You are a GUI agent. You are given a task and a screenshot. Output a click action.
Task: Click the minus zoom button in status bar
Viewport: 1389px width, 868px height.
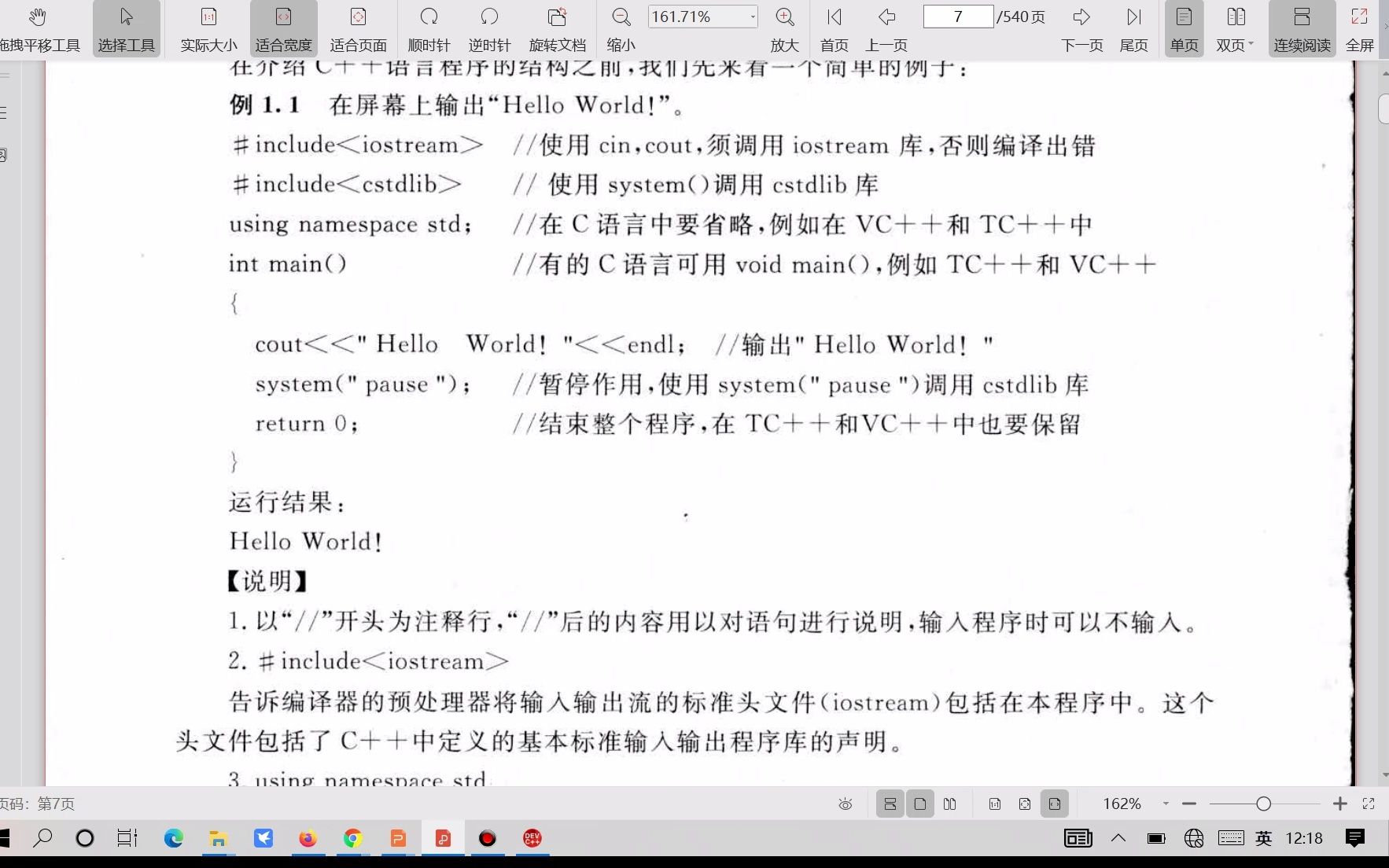click(1189, 804)
